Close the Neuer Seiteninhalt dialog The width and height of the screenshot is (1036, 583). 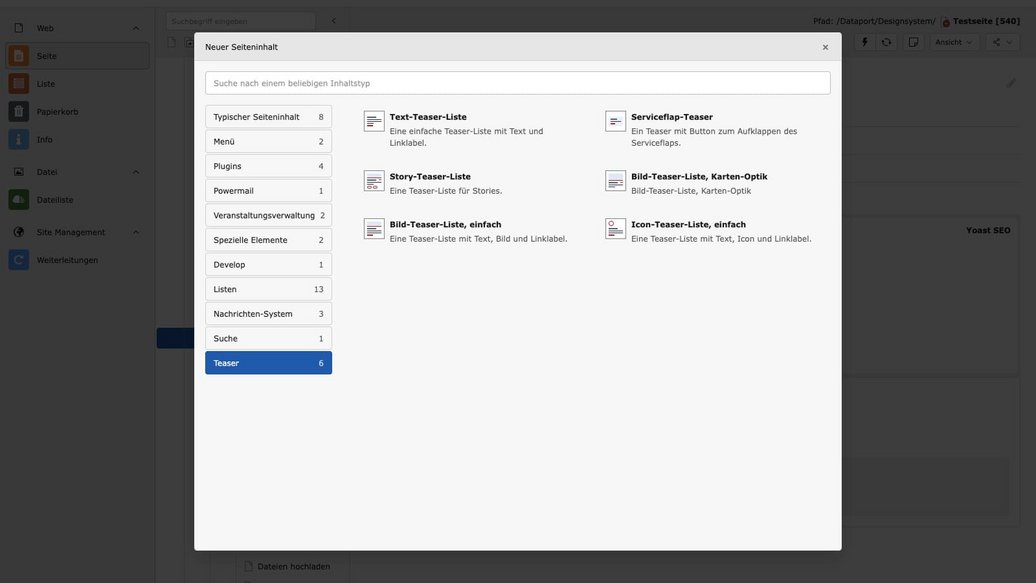click(x=825, y=47)
